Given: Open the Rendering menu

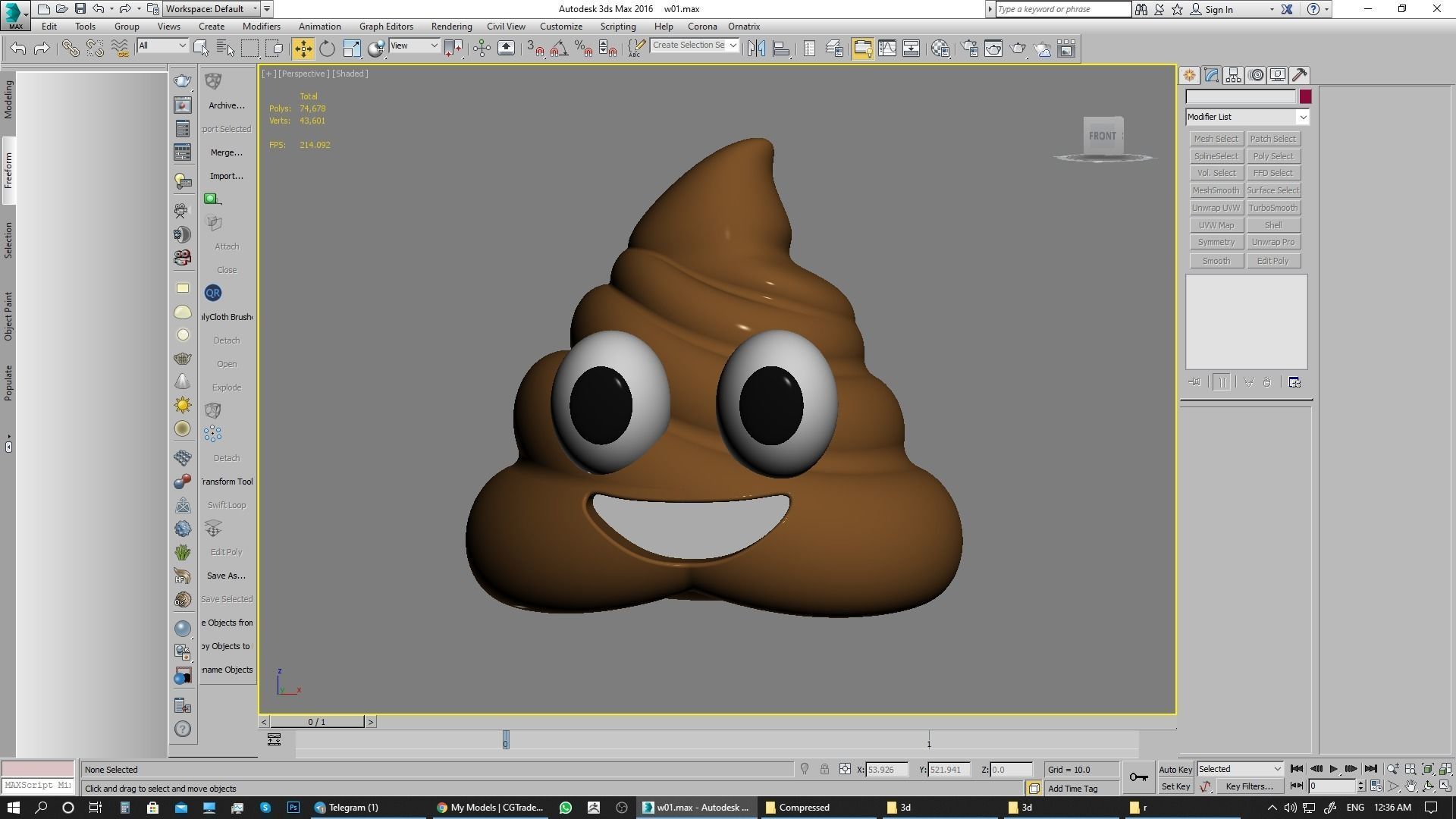Looking at the screenshot, I should click(451, 27).
